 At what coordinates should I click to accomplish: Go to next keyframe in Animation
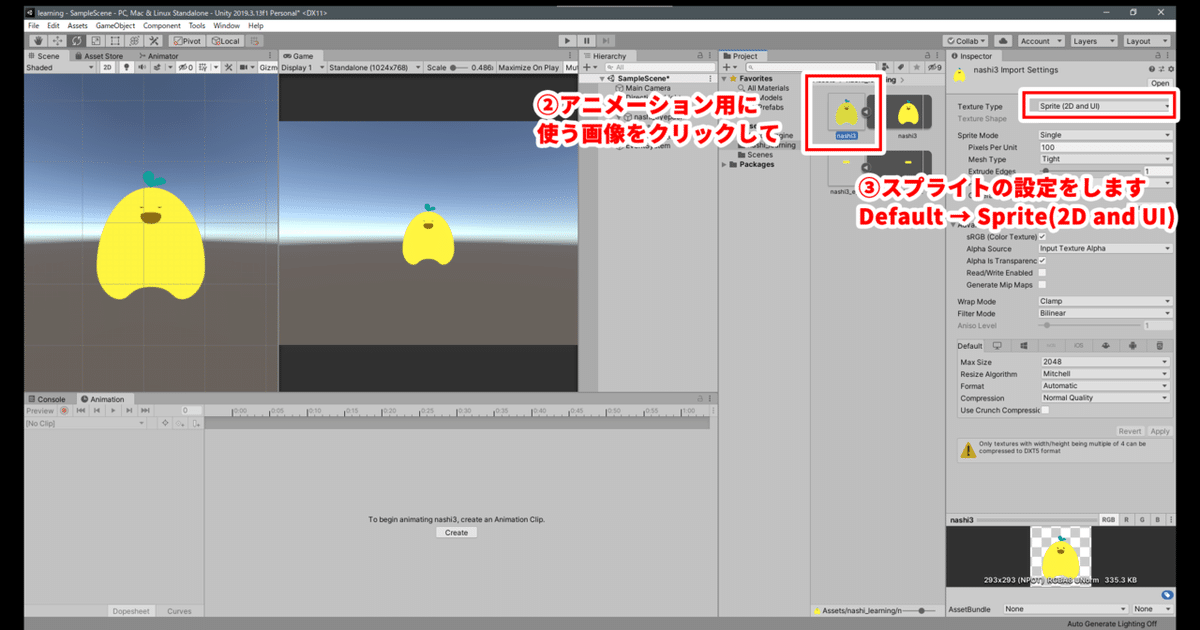point(129,411)
